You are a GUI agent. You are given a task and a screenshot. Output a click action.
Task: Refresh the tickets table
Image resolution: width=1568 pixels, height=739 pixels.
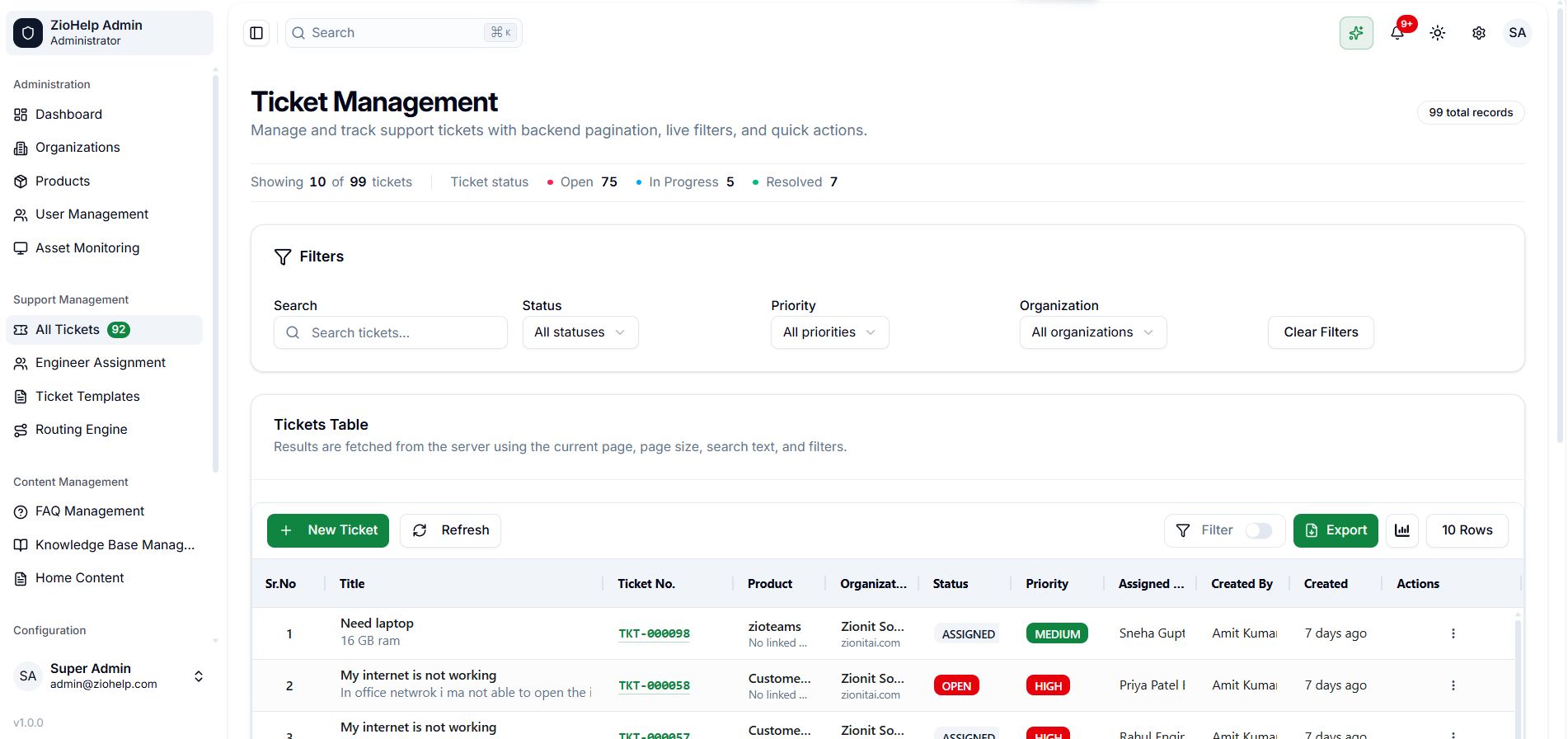[450, 530]
